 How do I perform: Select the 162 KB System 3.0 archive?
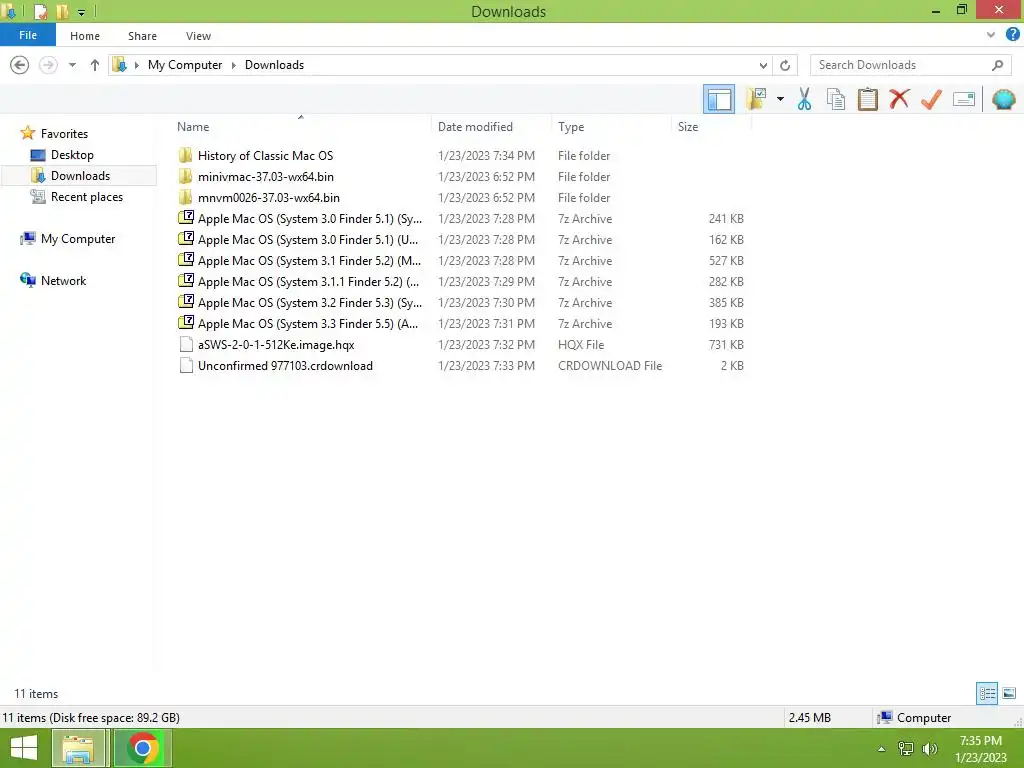tap(308, 239)
